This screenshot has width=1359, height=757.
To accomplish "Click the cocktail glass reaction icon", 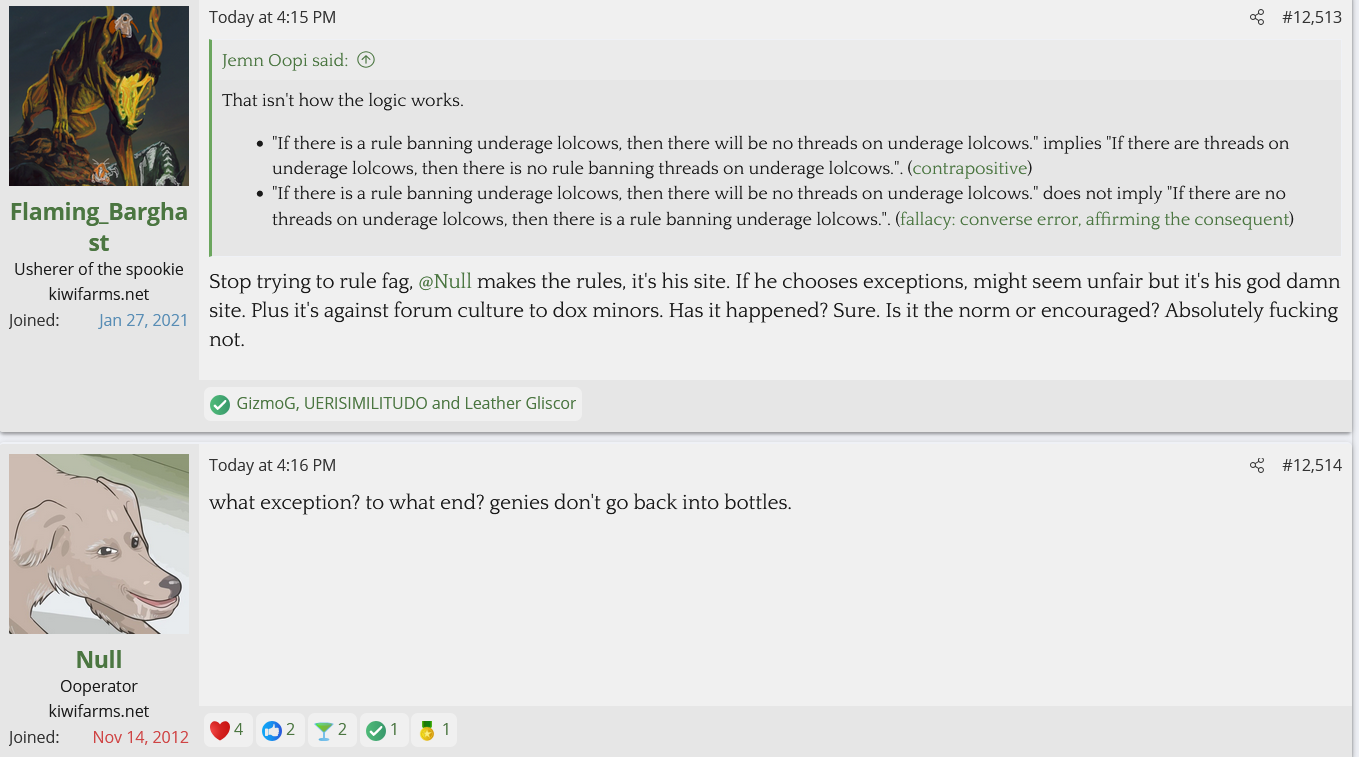I will [323, 730].
